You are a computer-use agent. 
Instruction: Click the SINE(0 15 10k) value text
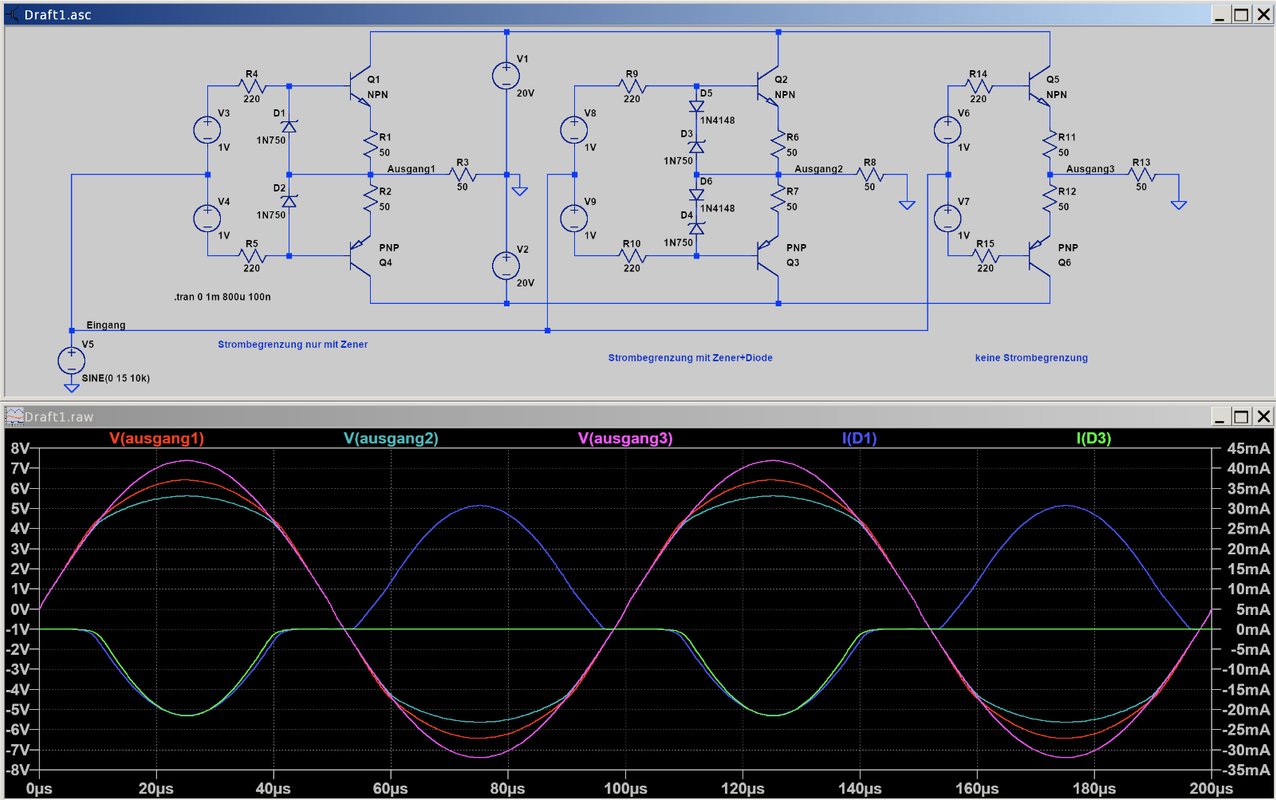pyautogui.click(x=116, y=378)
